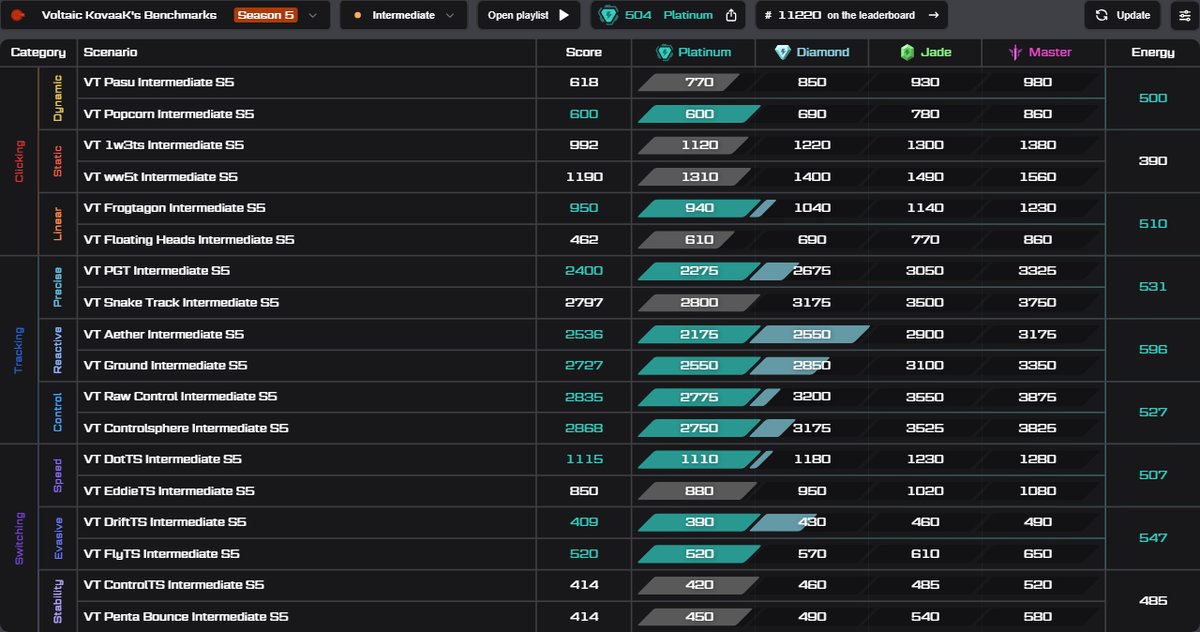This screenshot has height=632, width=1200.
Task: Open the Intermediate difficulty dropdown
Action: coord(404,15)
